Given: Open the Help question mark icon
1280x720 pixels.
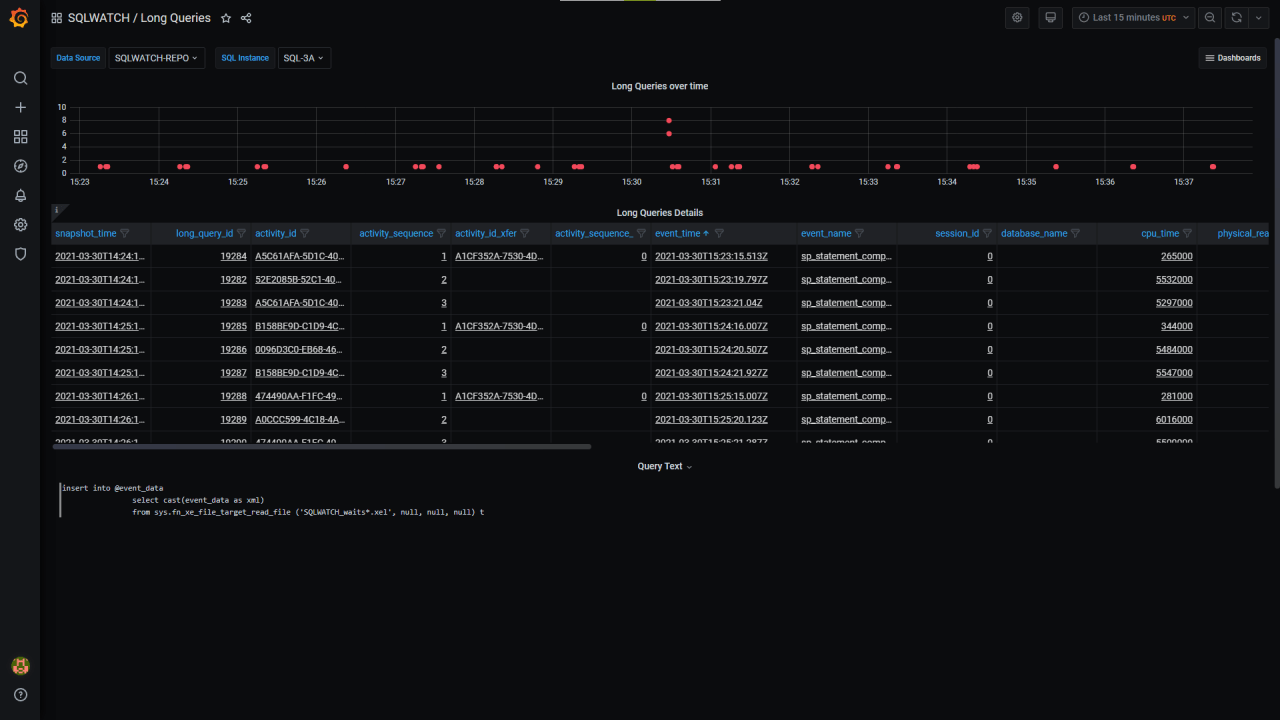Looking at the screenshot, I should tap(20, 694).
